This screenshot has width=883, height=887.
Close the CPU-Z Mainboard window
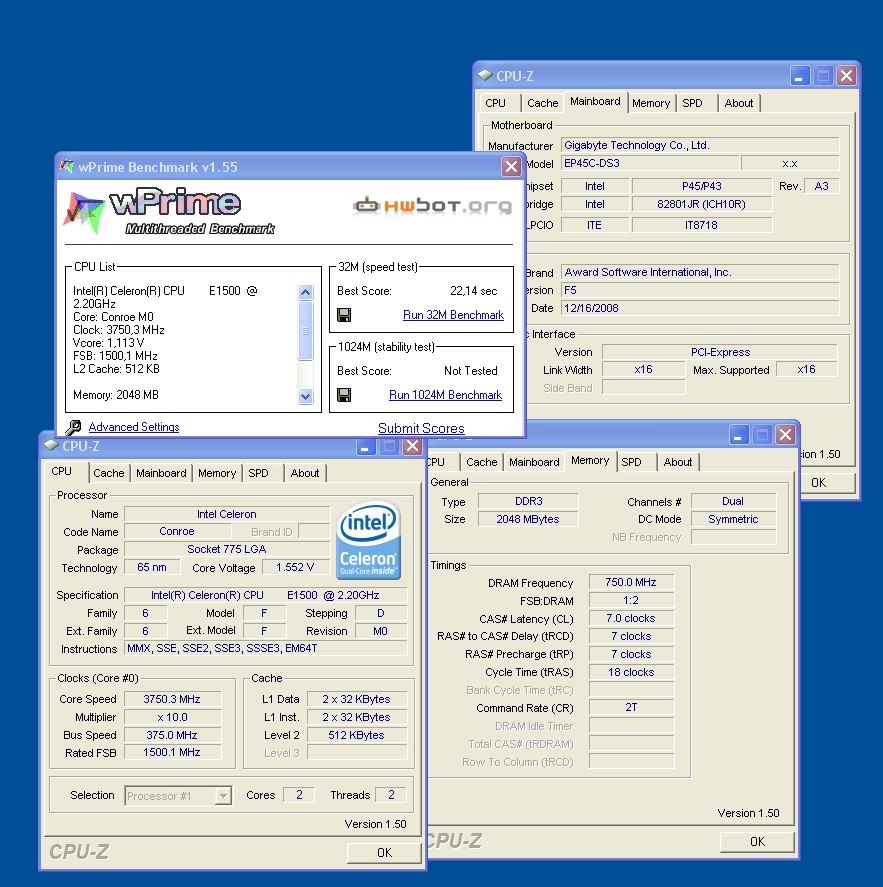click(x=847, y=75)
